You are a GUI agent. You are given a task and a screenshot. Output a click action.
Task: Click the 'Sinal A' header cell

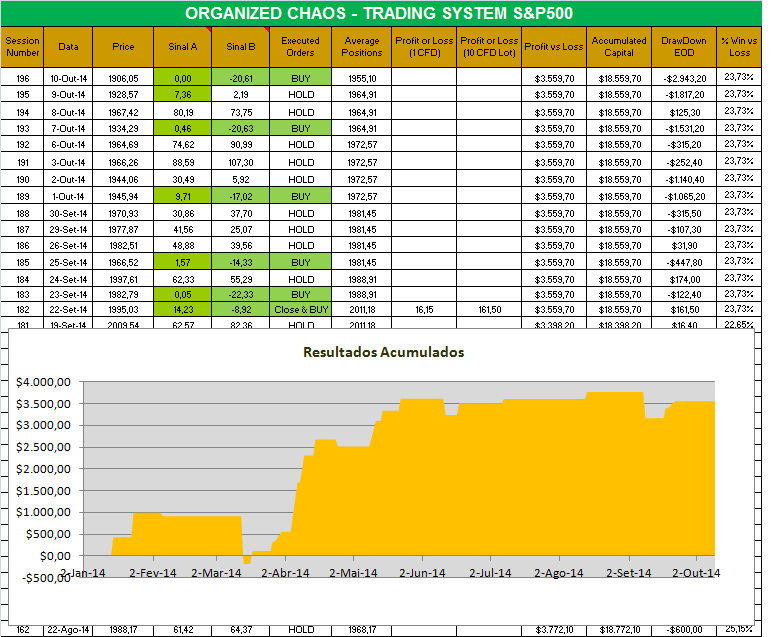click(x=183, y=47)
